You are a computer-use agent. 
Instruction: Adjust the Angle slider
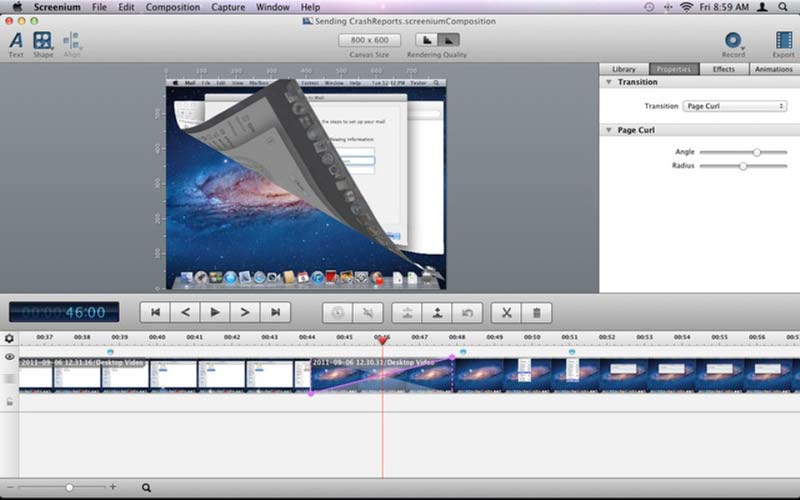click(756, 152)
